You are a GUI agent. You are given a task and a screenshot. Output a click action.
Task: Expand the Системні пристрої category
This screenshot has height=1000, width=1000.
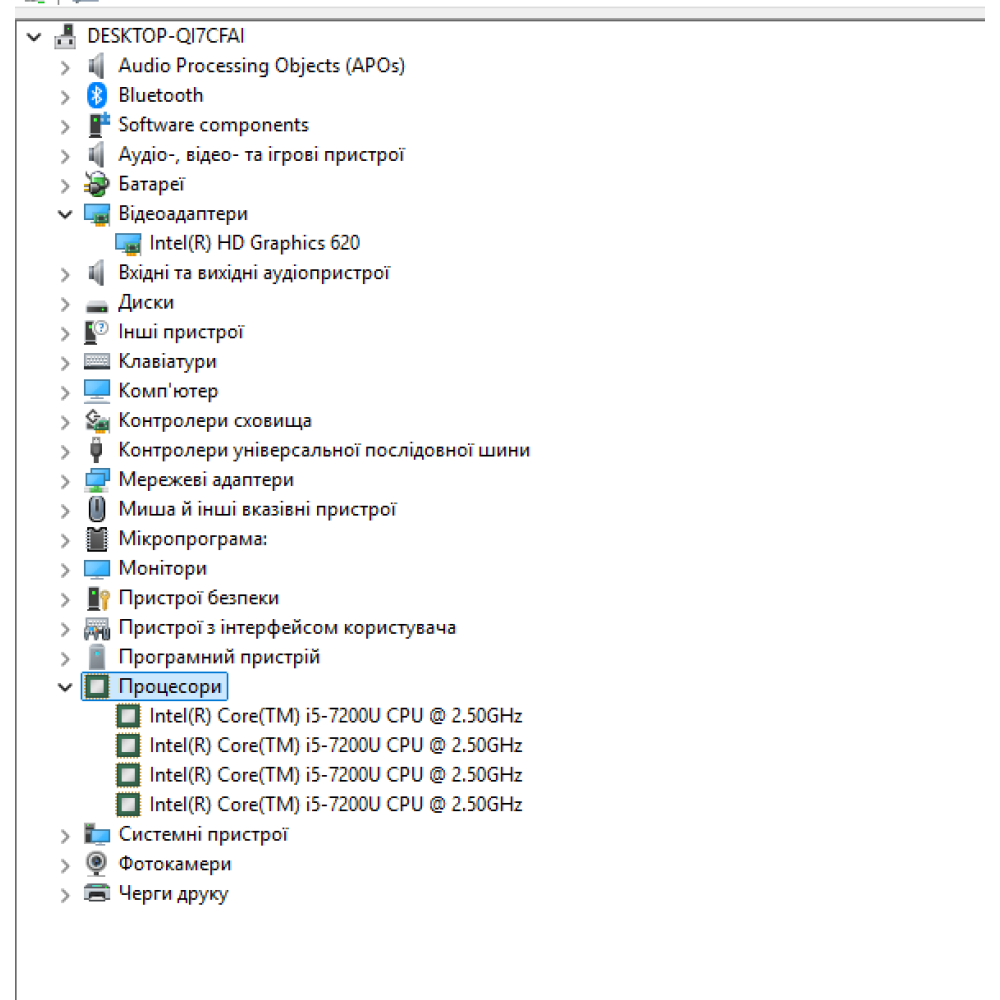pos(65,835)
